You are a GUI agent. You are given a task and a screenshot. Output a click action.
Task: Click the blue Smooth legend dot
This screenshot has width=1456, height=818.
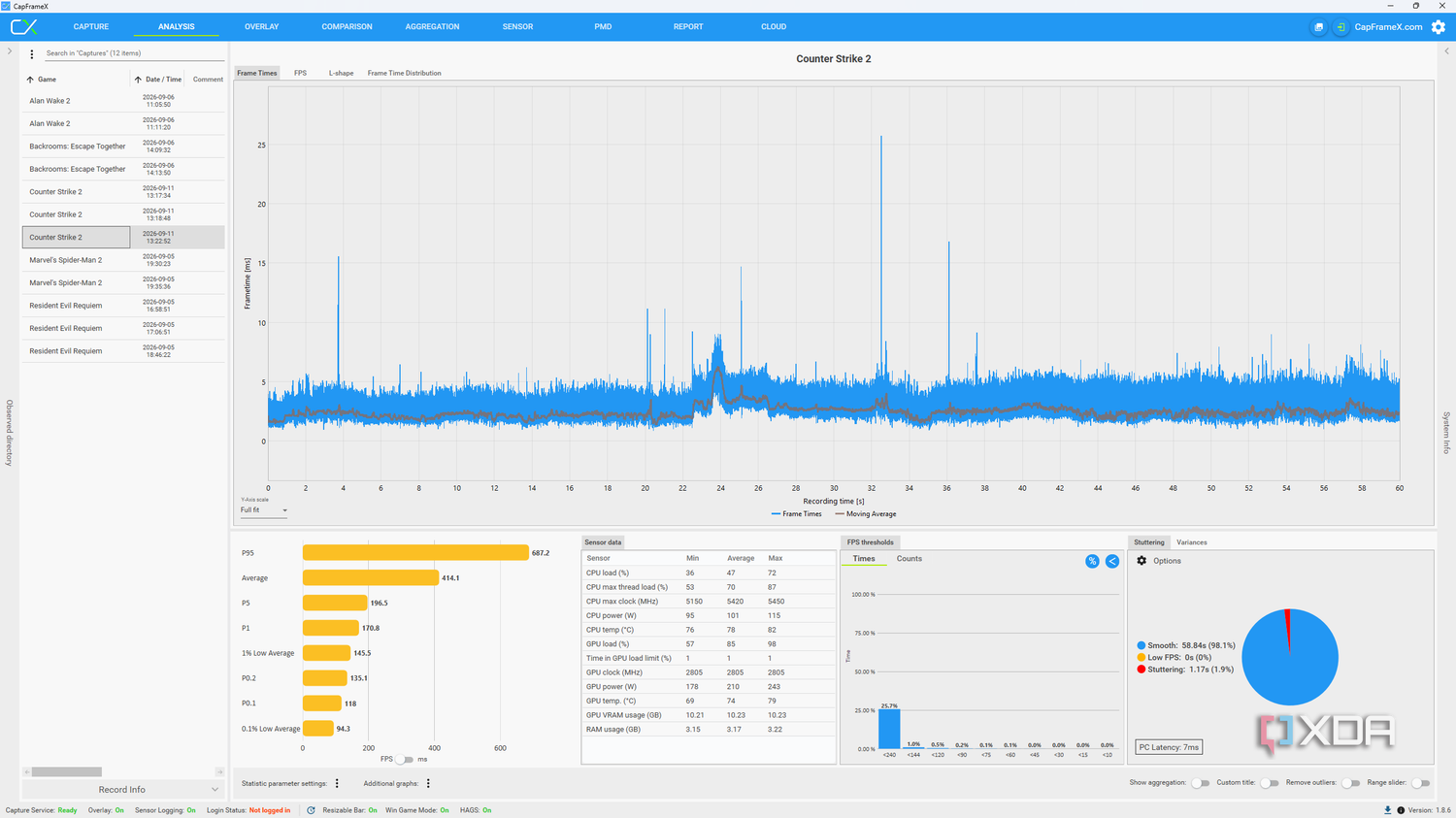click(1142, 645)
